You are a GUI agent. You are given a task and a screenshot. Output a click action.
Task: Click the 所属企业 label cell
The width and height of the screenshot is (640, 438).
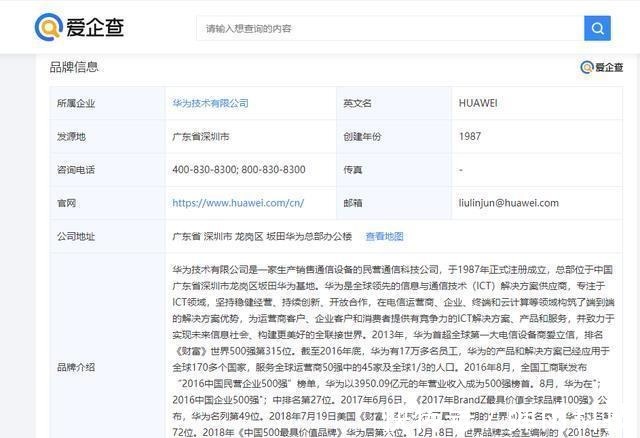[107, 103]
